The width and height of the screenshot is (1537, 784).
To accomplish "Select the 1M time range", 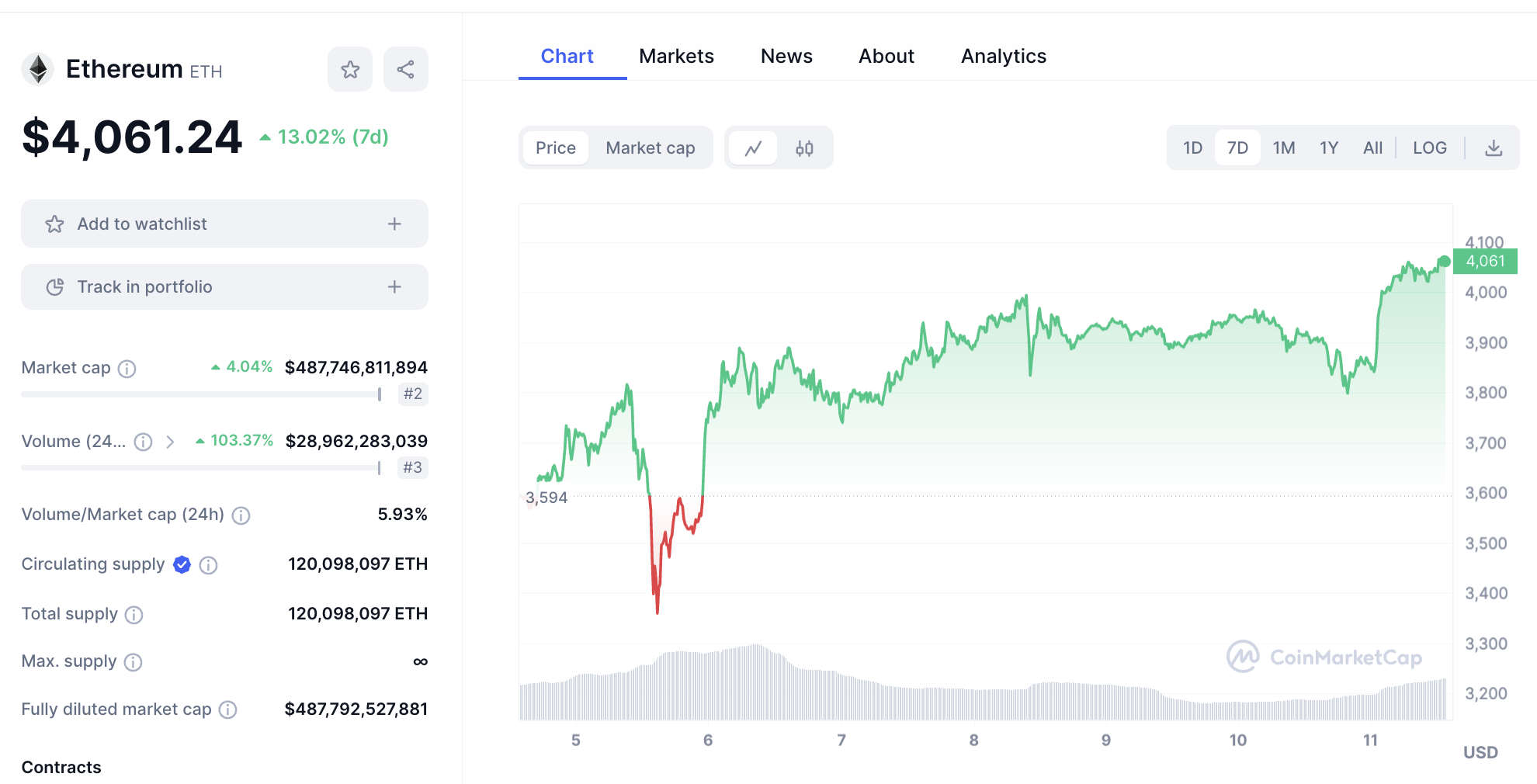I will point(1283,148).
